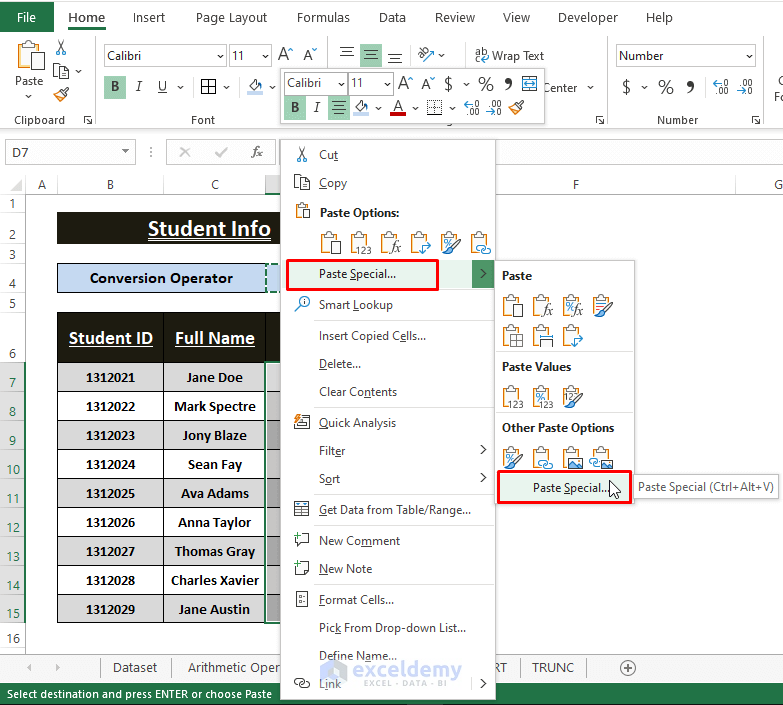The width and height of the screenshot is (783, 705).
Task: Choose the Paste Values (123) icon under Paste Values
Action: point(513,397)
